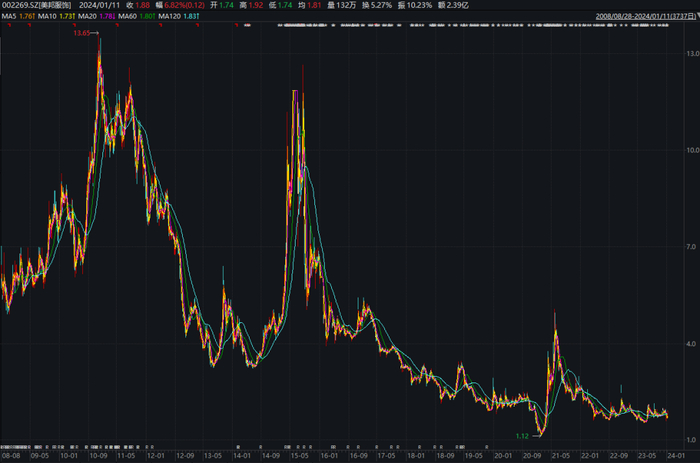The image size is (700, 463).
Task: Click the 4.0 price axis label
Action: [x=691, y=344]
